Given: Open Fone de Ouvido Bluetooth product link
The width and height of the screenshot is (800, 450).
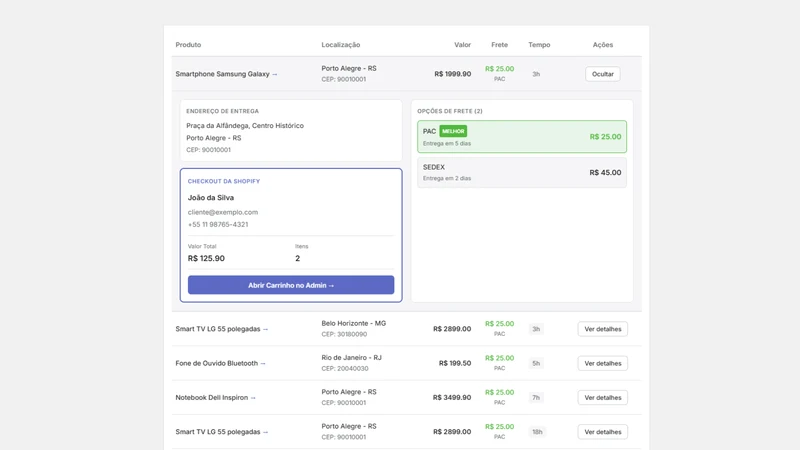Looking at the screenshot, I should coord(221,363).
